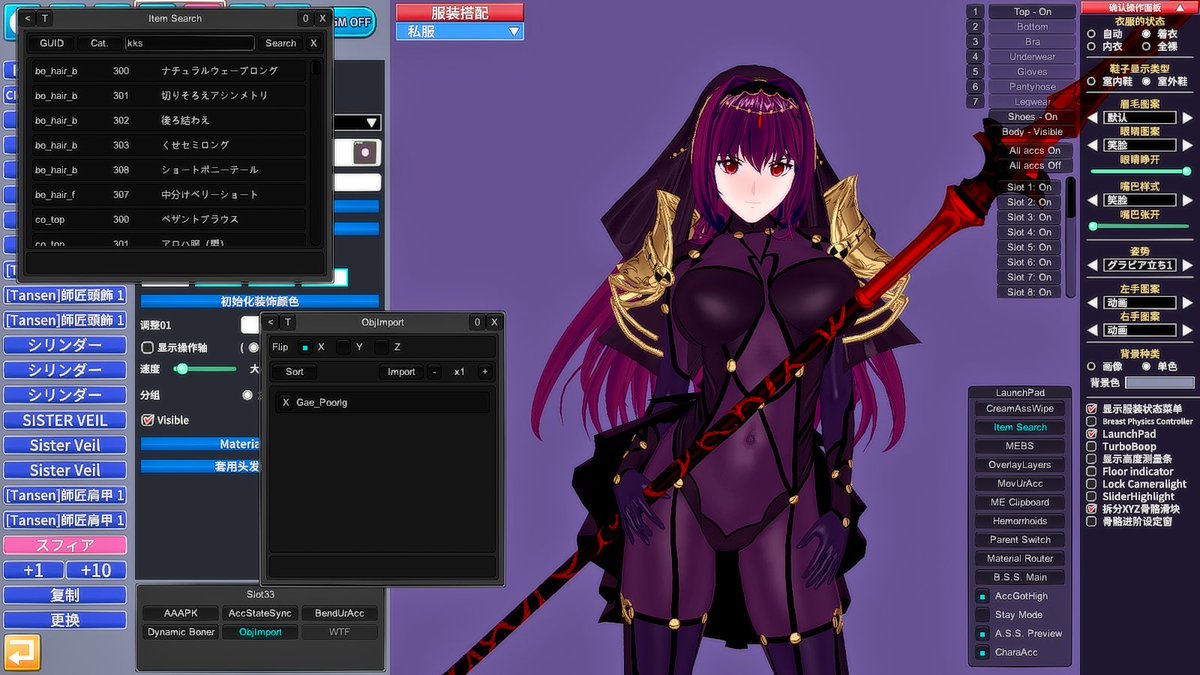Click the next pose arrow
Image resolution: width=1200 pixels, height=675 pixels.
coord(1187,265)
